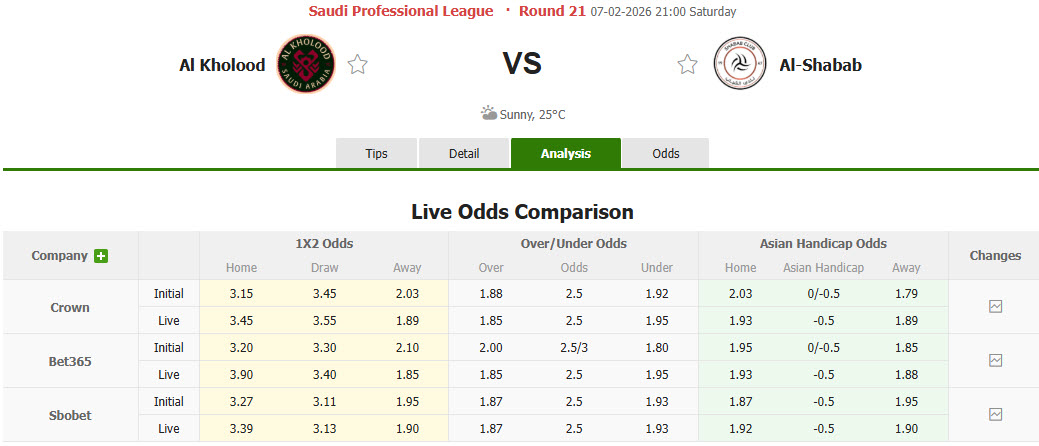The height and width of the screenshot is (446, 1039).
Task: Click the Round 21 label
Action: pyautogui.click(x=551, y=11)
